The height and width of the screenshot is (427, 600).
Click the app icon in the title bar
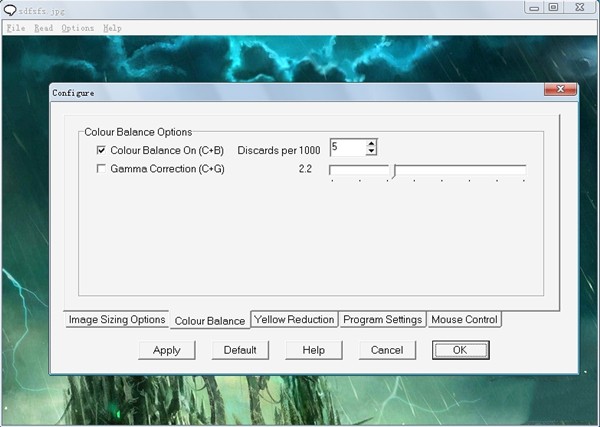(11, 7)
